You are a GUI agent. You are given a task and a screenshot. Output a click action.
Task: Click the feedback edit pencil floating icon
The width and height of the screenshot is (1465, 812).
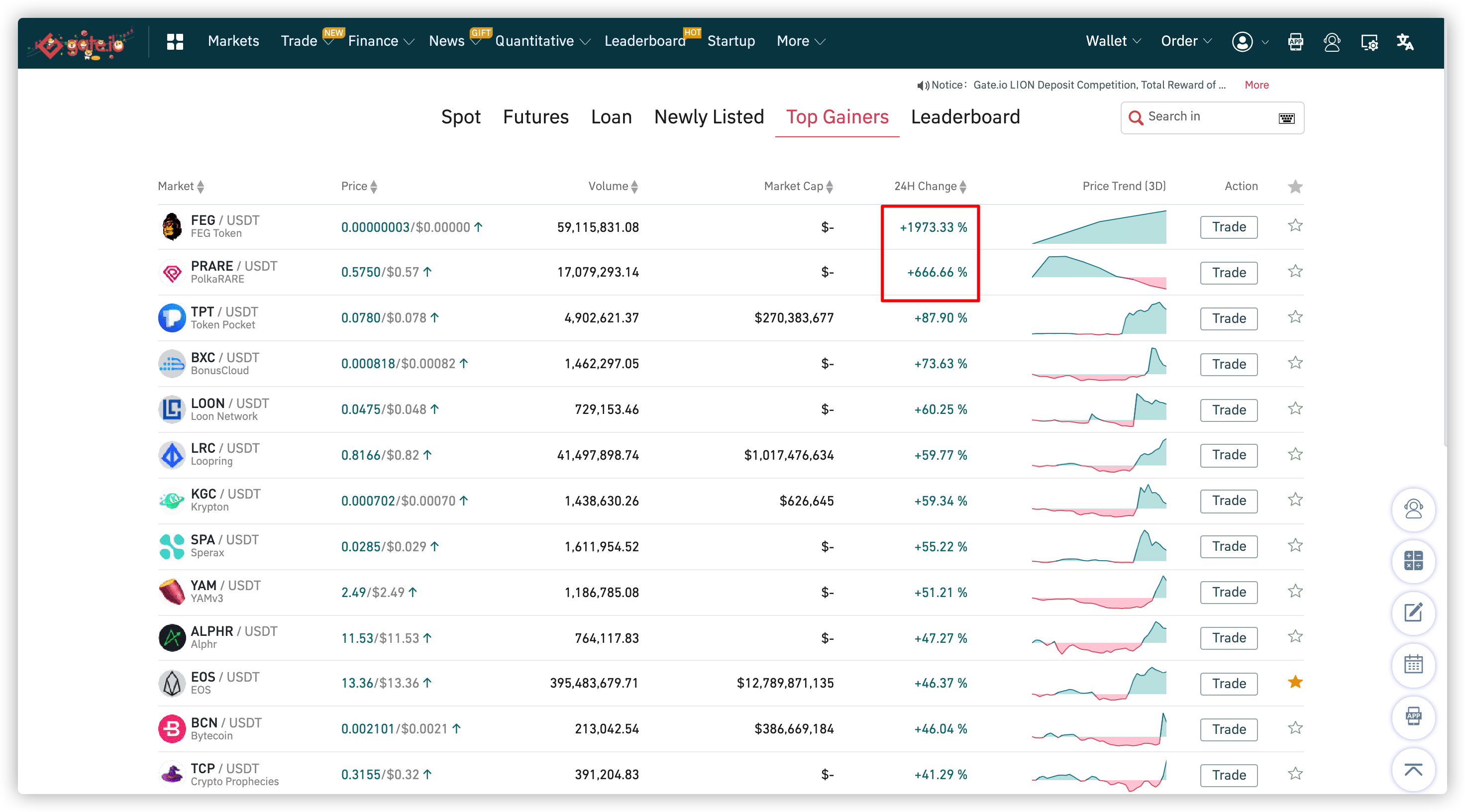point(1413,612)
